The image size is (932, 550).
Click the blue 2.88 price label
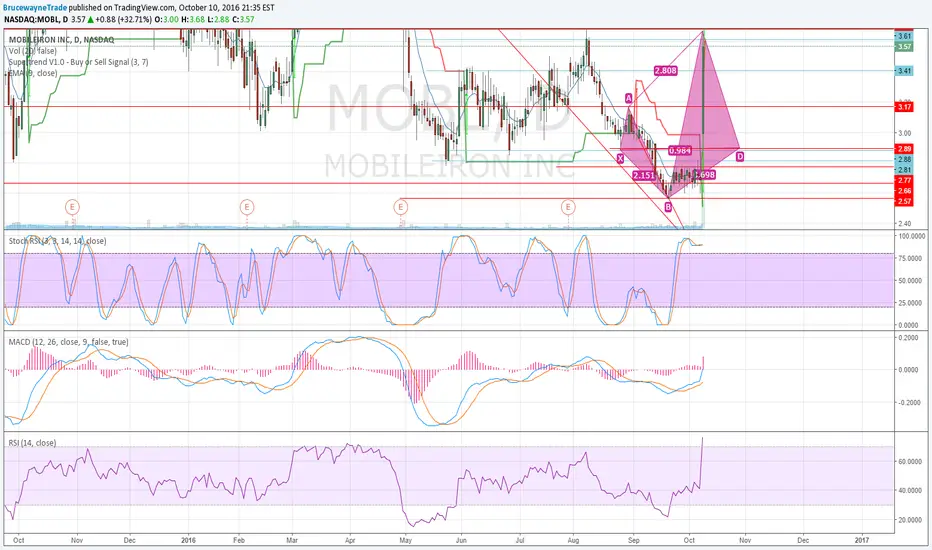pyautogui.click(x=904, y=159)
